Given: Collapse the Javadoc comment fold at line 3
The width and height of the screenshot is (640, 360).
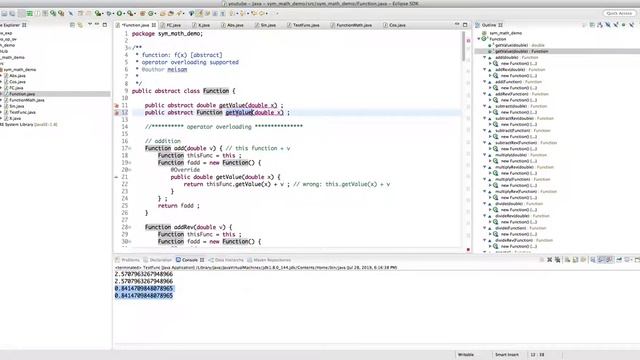Looking at the screenshot, I should point(129,48).
